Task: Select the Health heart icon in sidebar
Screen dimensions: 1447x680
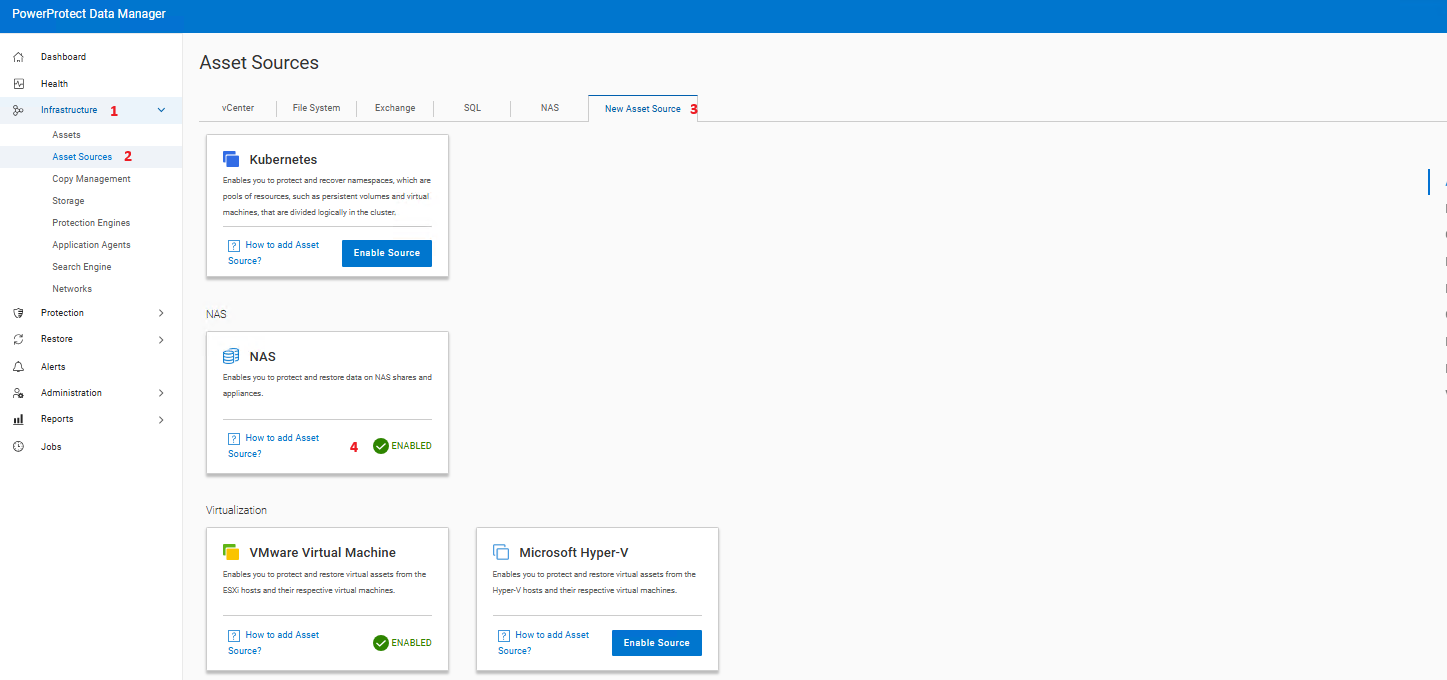Action: (x=17, y=83)
